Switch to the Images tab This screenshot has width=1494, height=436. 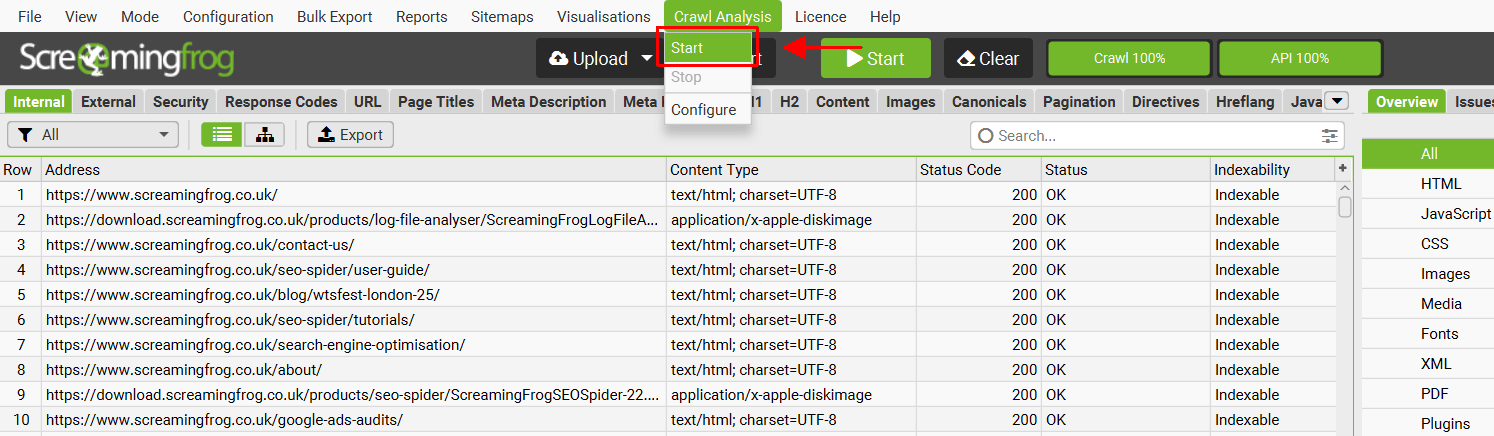(911, 102)
